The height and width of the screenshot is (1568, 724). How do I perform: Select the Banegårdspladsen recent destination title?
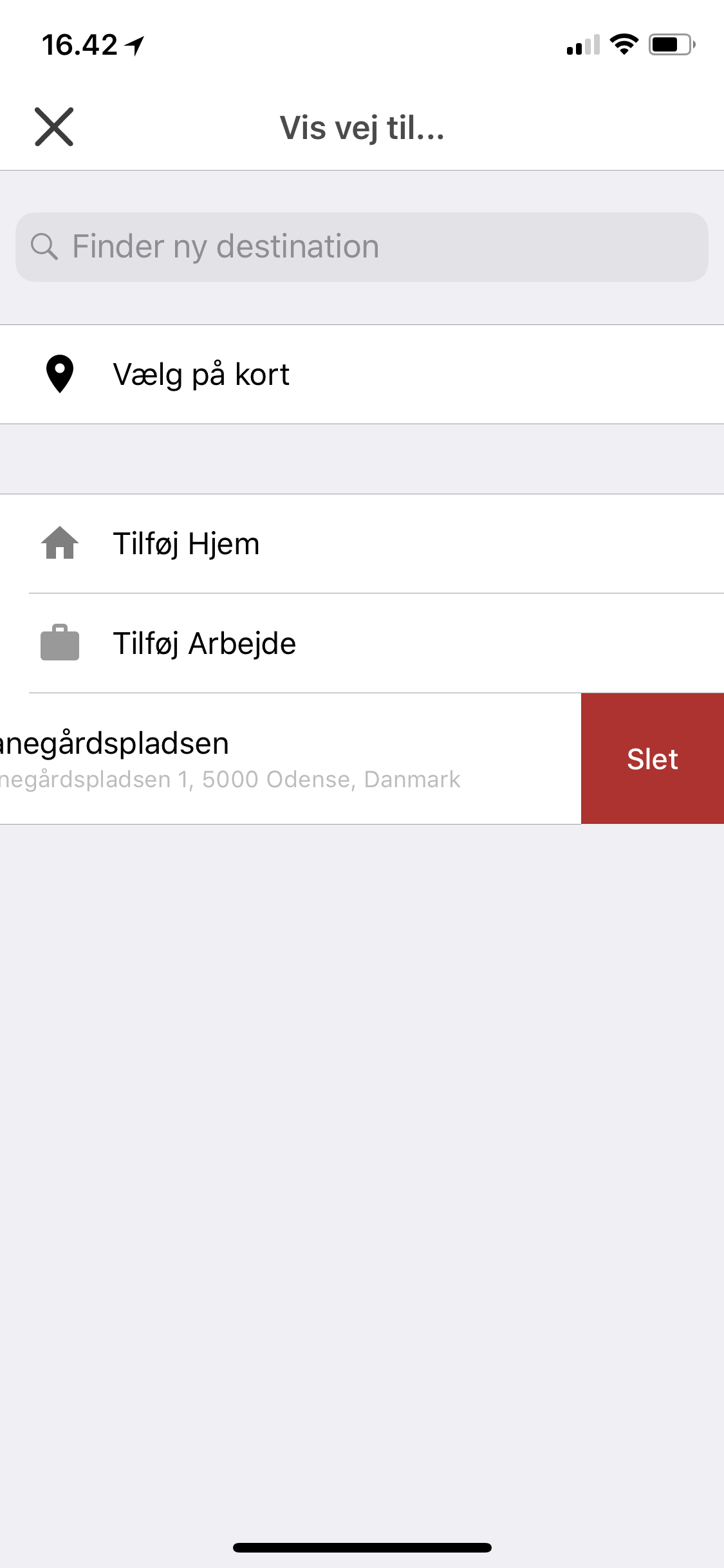tap(115, 743)
